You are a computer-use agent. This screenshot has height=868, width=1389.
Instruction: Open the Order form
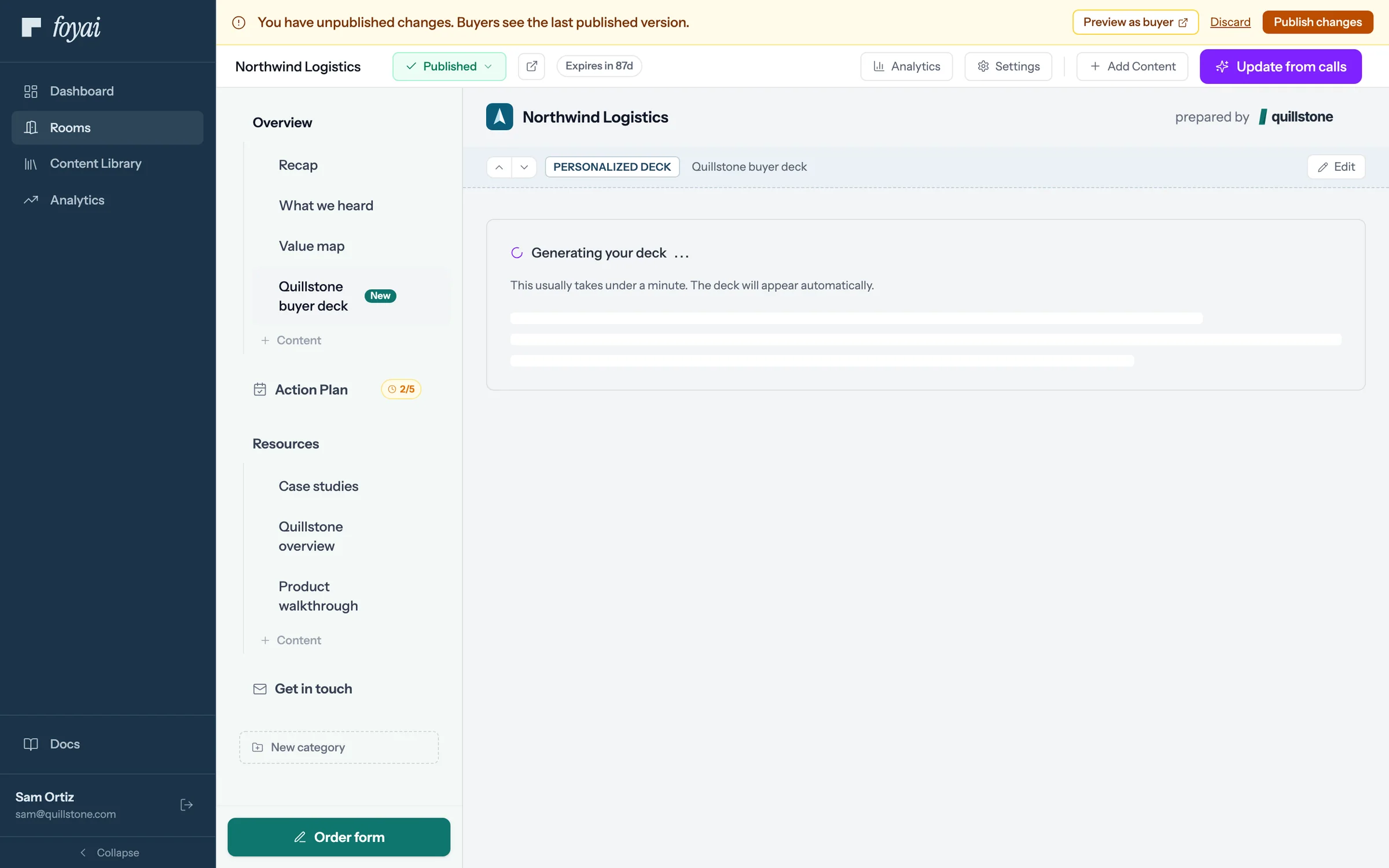coord(339,837)
